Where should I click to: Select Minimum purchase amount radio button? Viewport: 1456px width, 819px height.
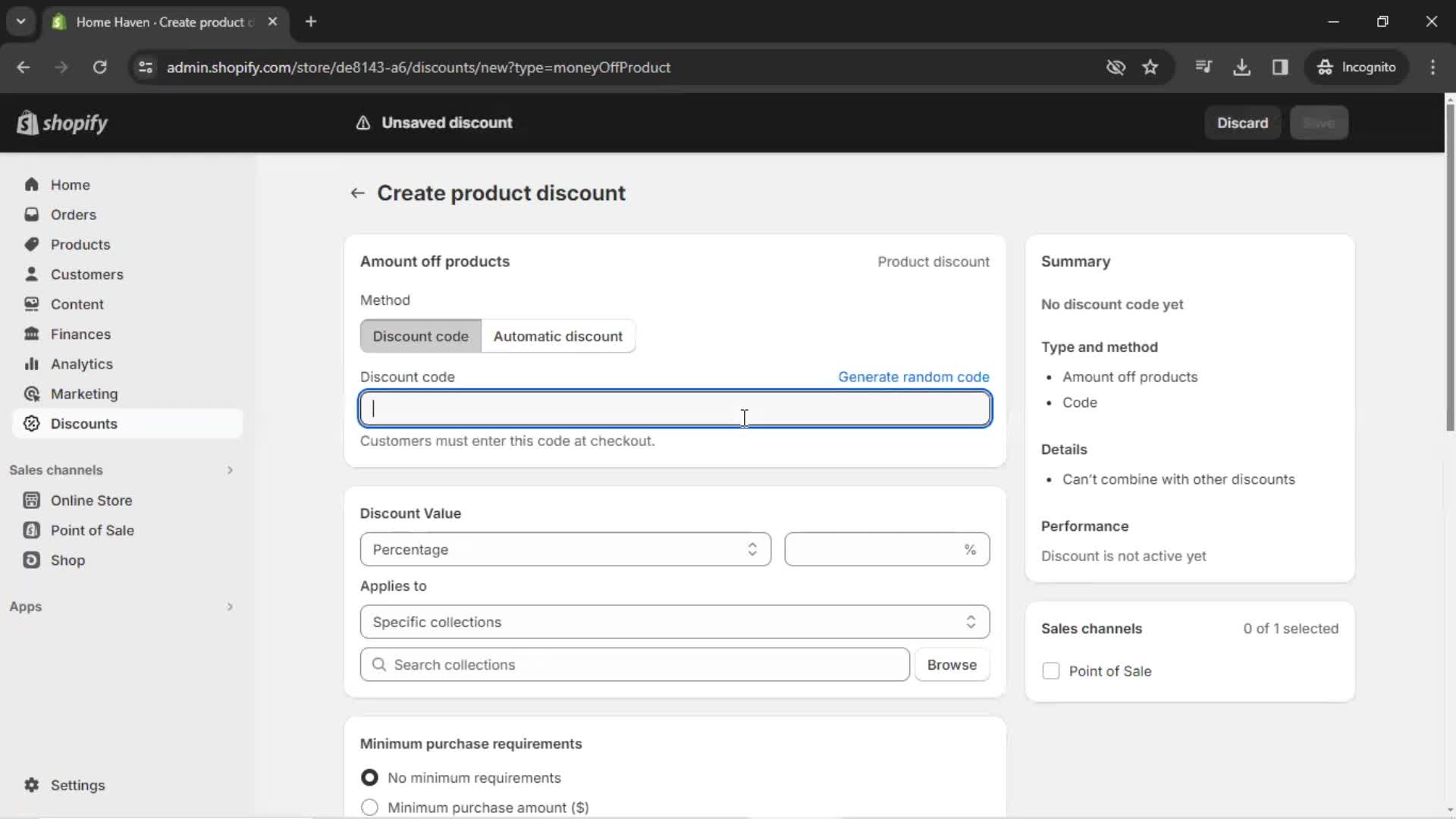[x=369, y=807]
